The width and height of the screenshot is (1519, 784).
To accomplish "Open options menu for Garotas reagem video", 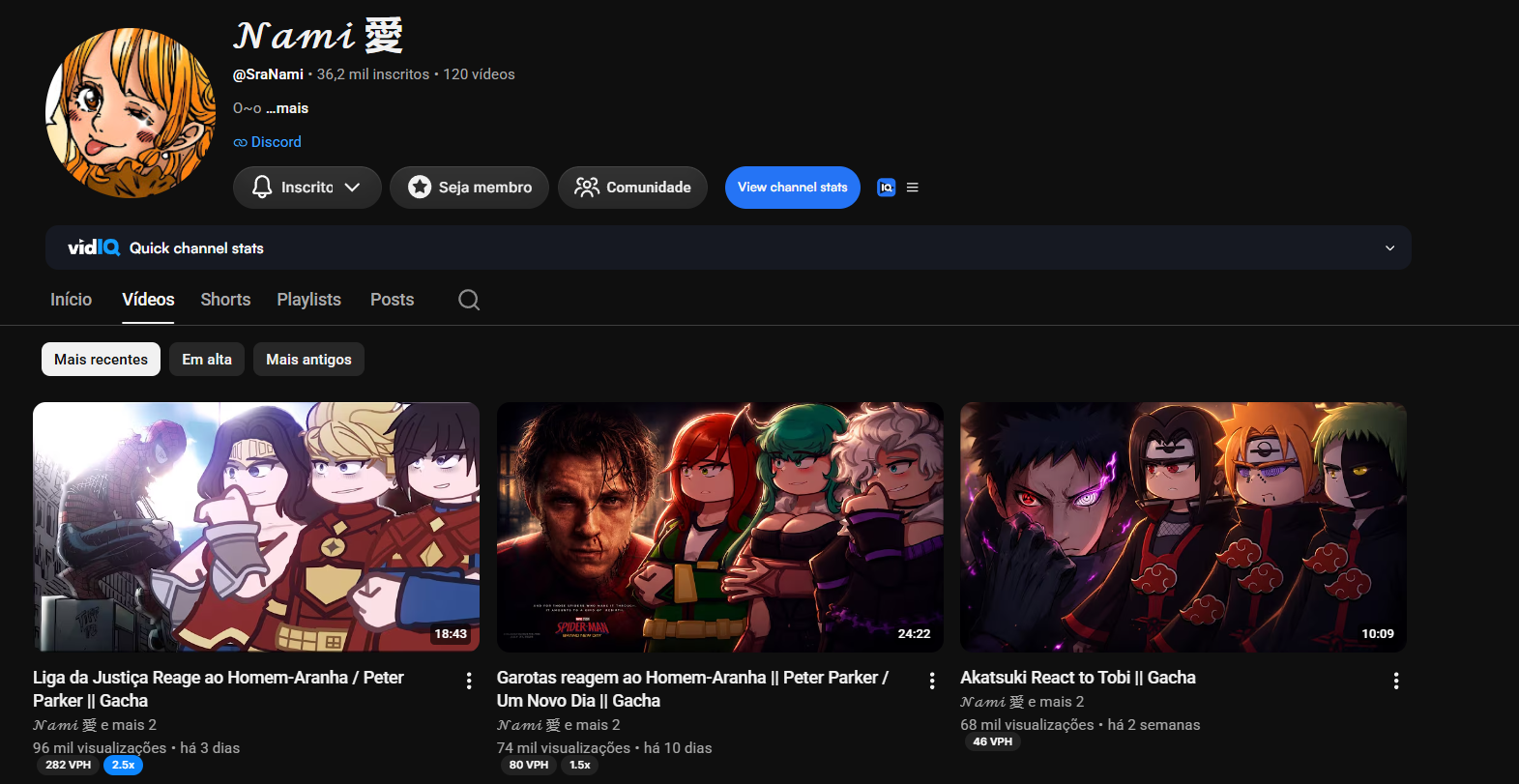I will [x=932, y=681].
